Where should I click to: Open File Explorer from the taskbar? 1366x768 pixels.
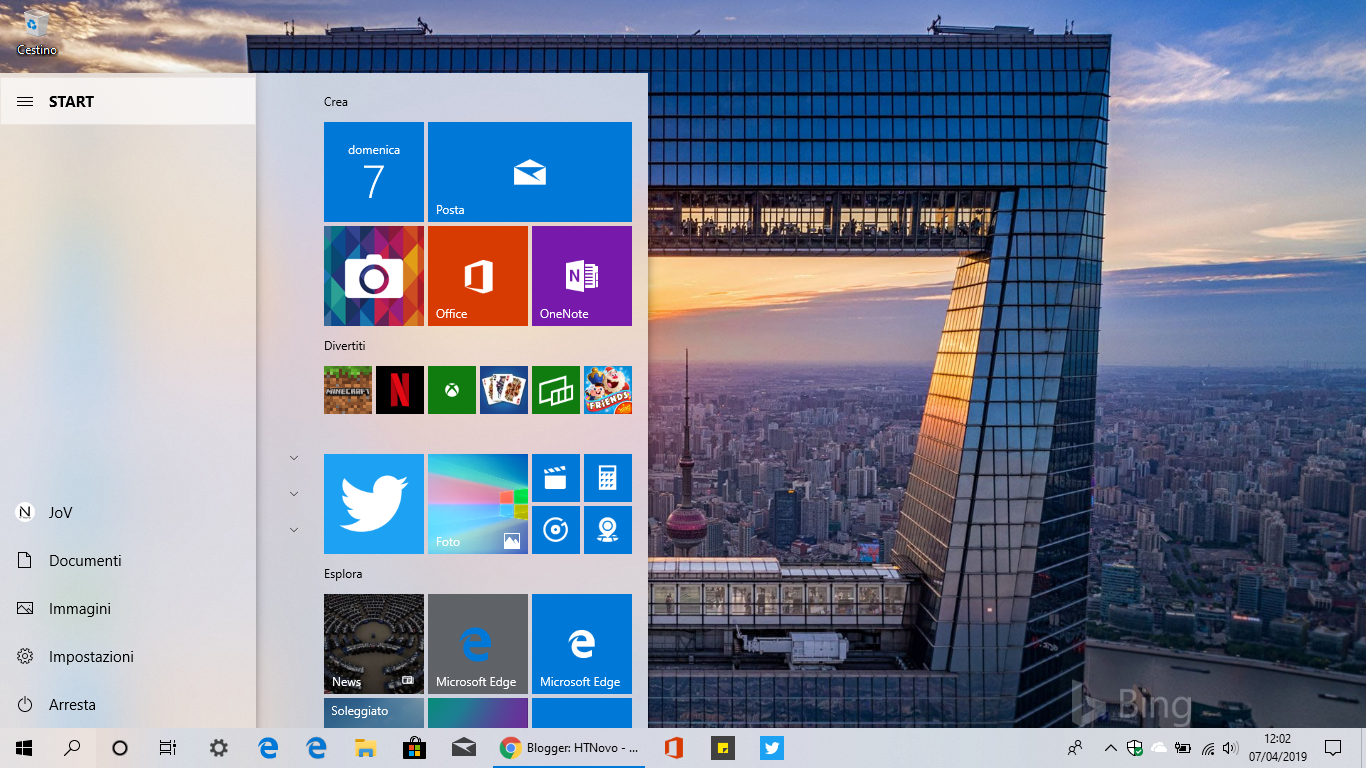(x=365, y=748)
